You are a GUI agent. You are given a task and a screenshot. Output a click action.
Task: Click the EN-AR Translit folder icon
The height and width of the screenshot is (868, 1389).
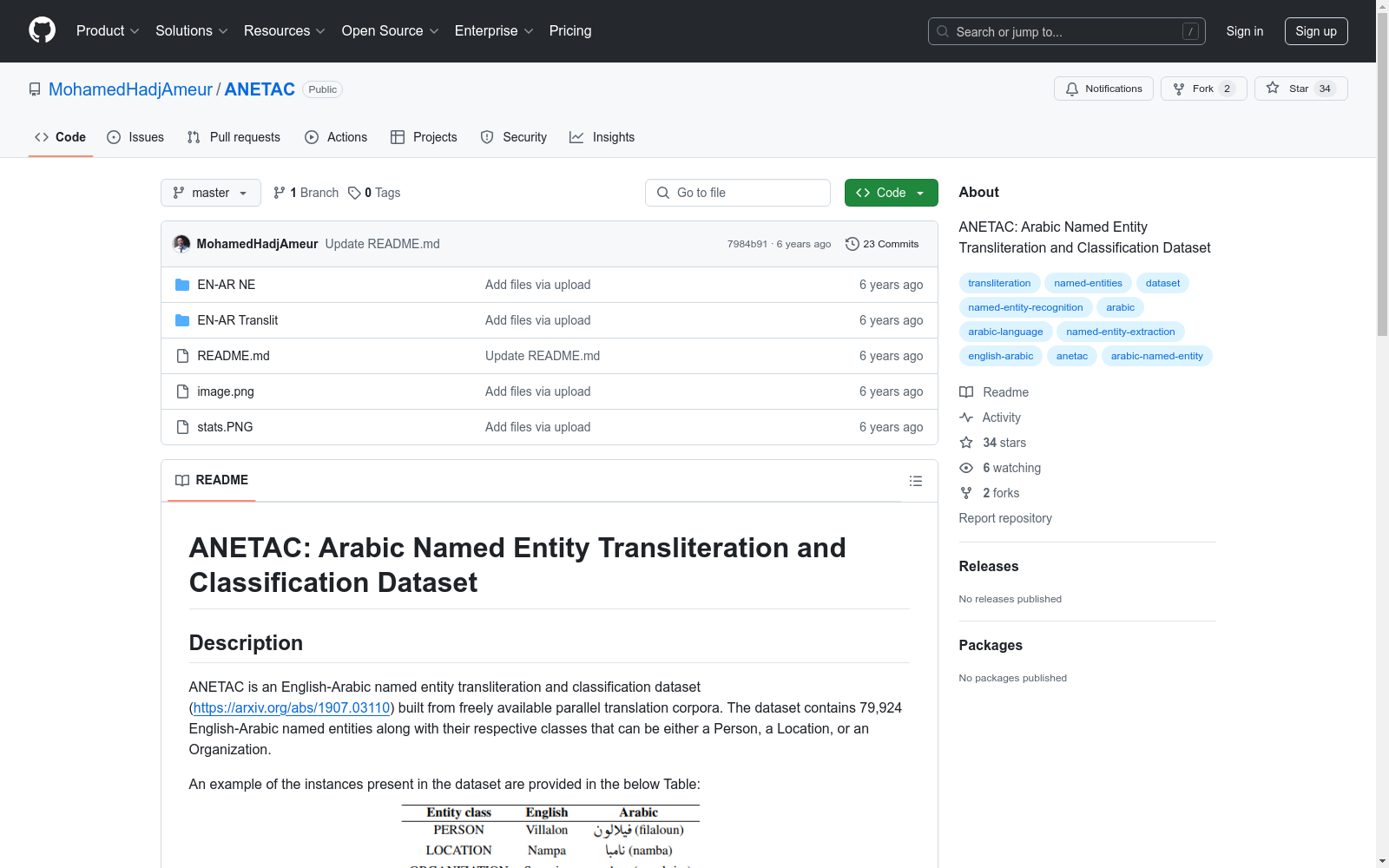(182, 320)
